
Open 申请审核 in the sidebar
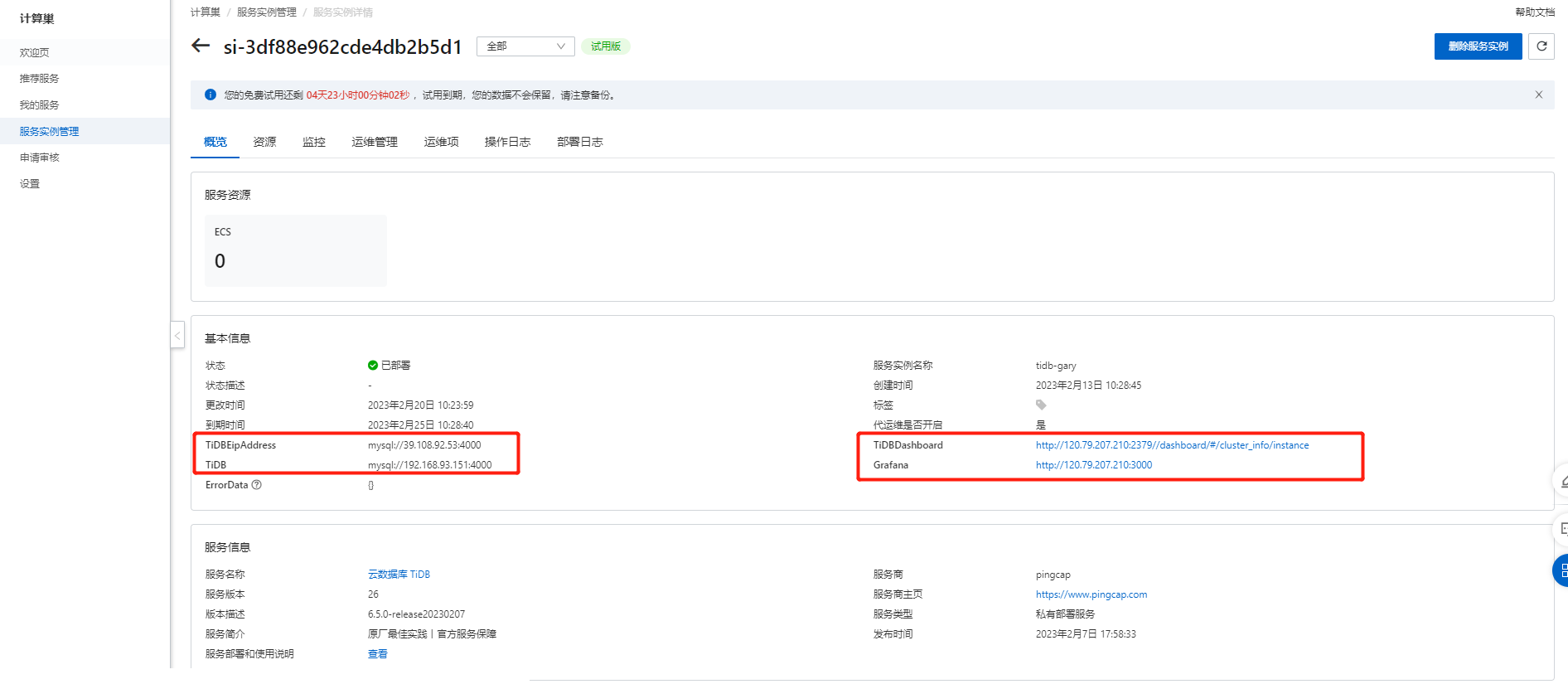(85, 157)
